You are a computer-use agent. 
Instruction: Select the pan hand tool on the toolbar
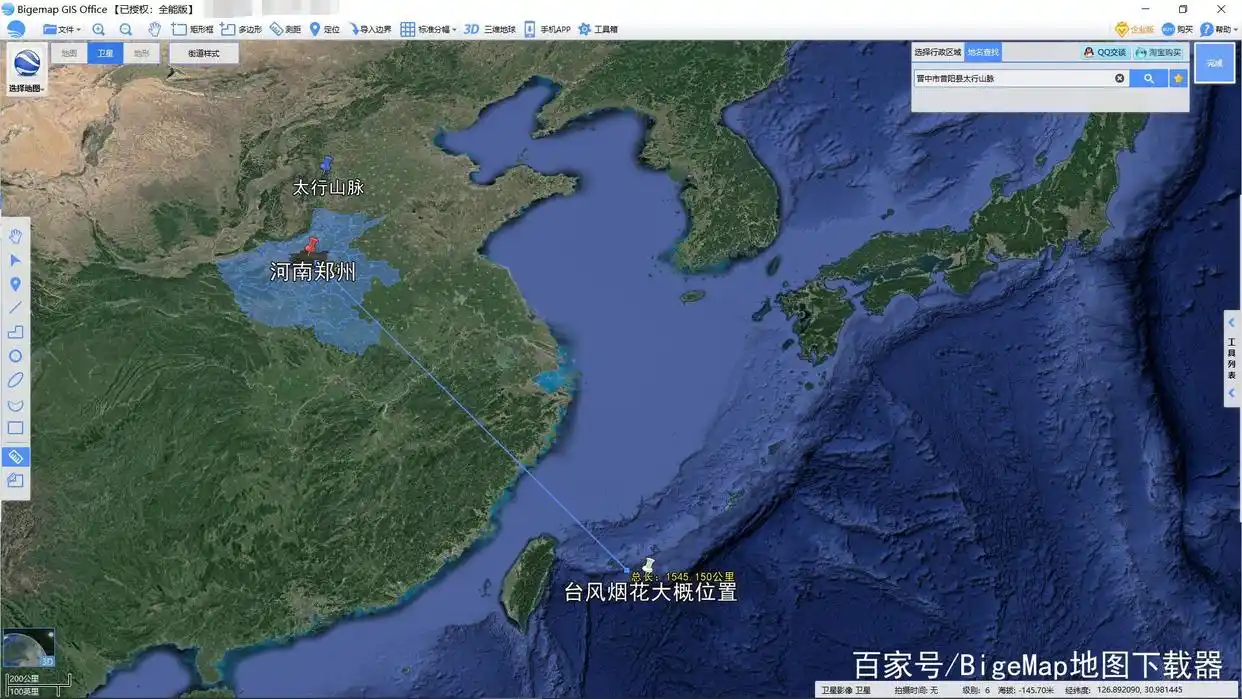coord(154,28)
